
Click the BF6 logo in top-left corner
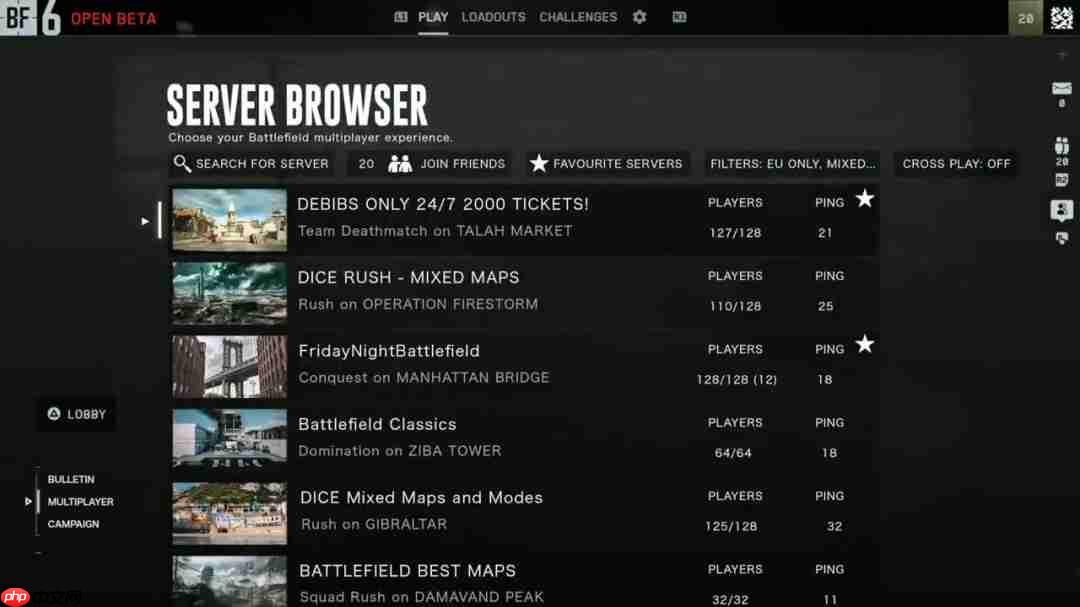tap(32, 18)
